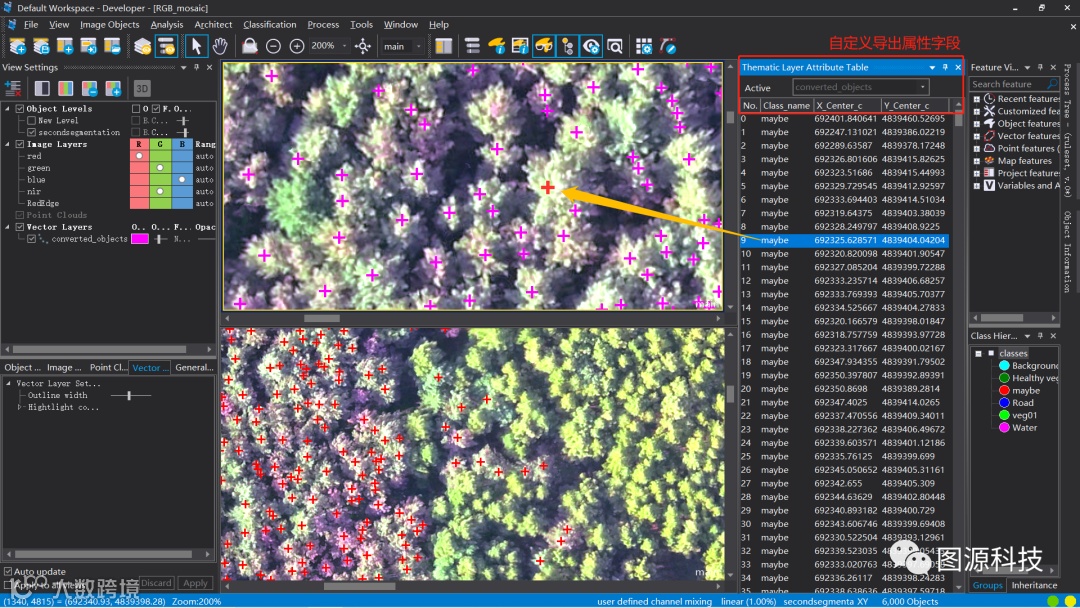The height and width of the screenshot is (608, 1080).
Task: Click the add image layer mix icon
Action: [113, 88]
